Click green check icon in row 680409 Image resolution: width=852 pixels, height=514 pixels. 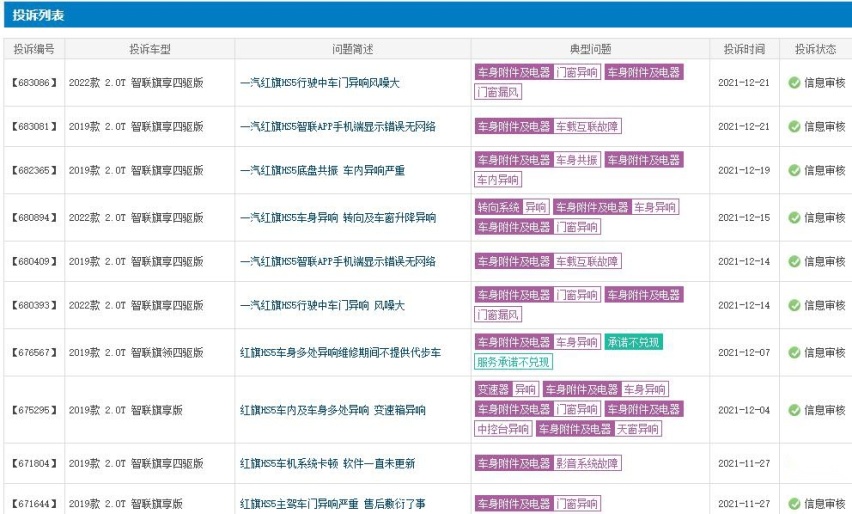tap(794, 261)
